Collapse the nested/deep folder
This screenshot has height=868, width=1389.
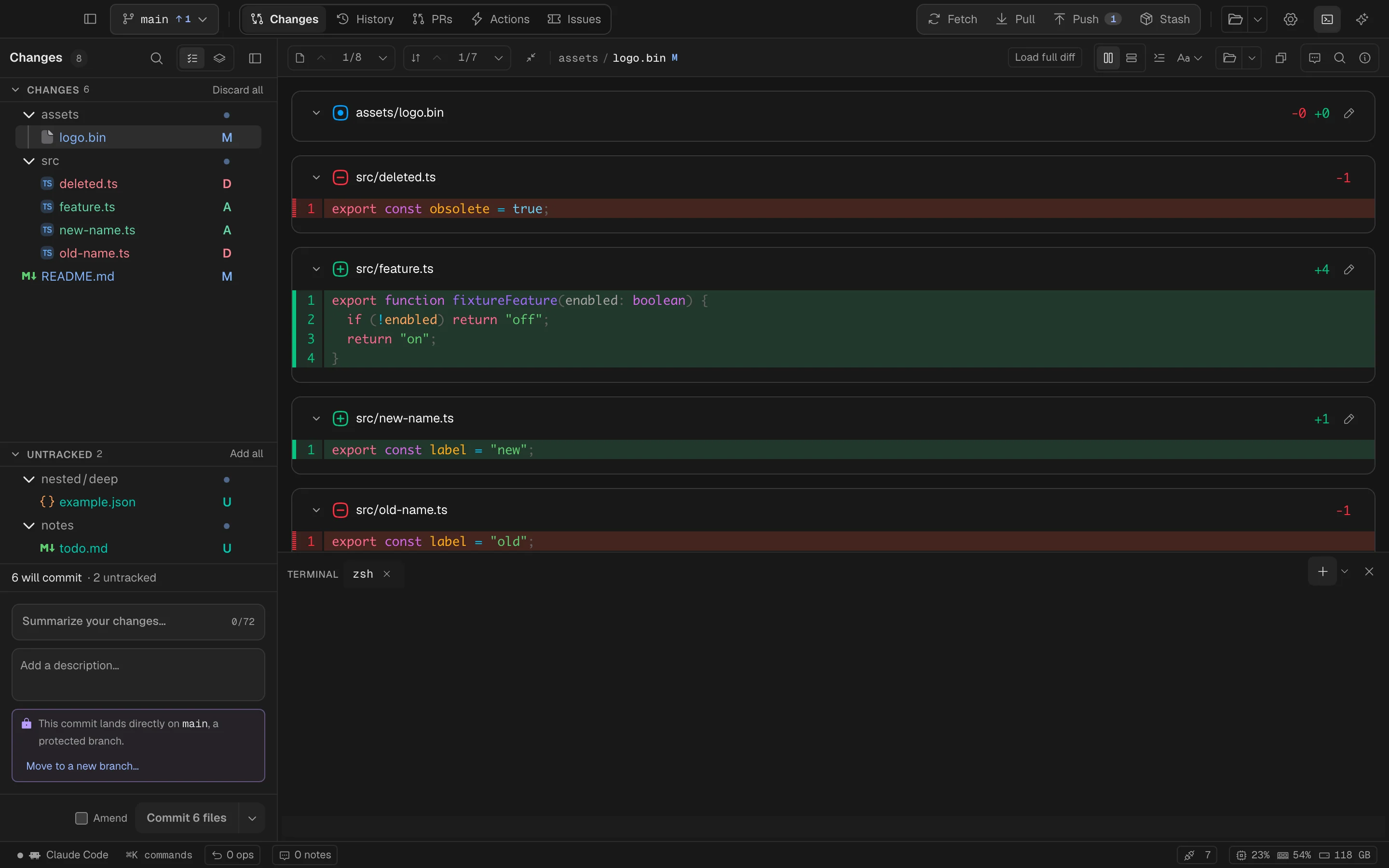pos(29,479)
